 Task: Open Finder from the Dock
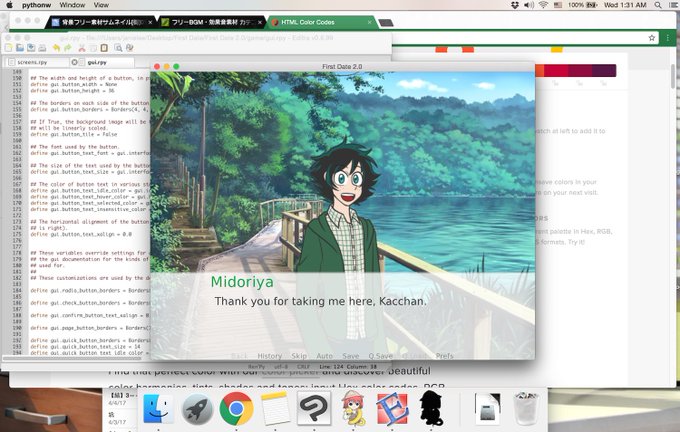(158, 409)
